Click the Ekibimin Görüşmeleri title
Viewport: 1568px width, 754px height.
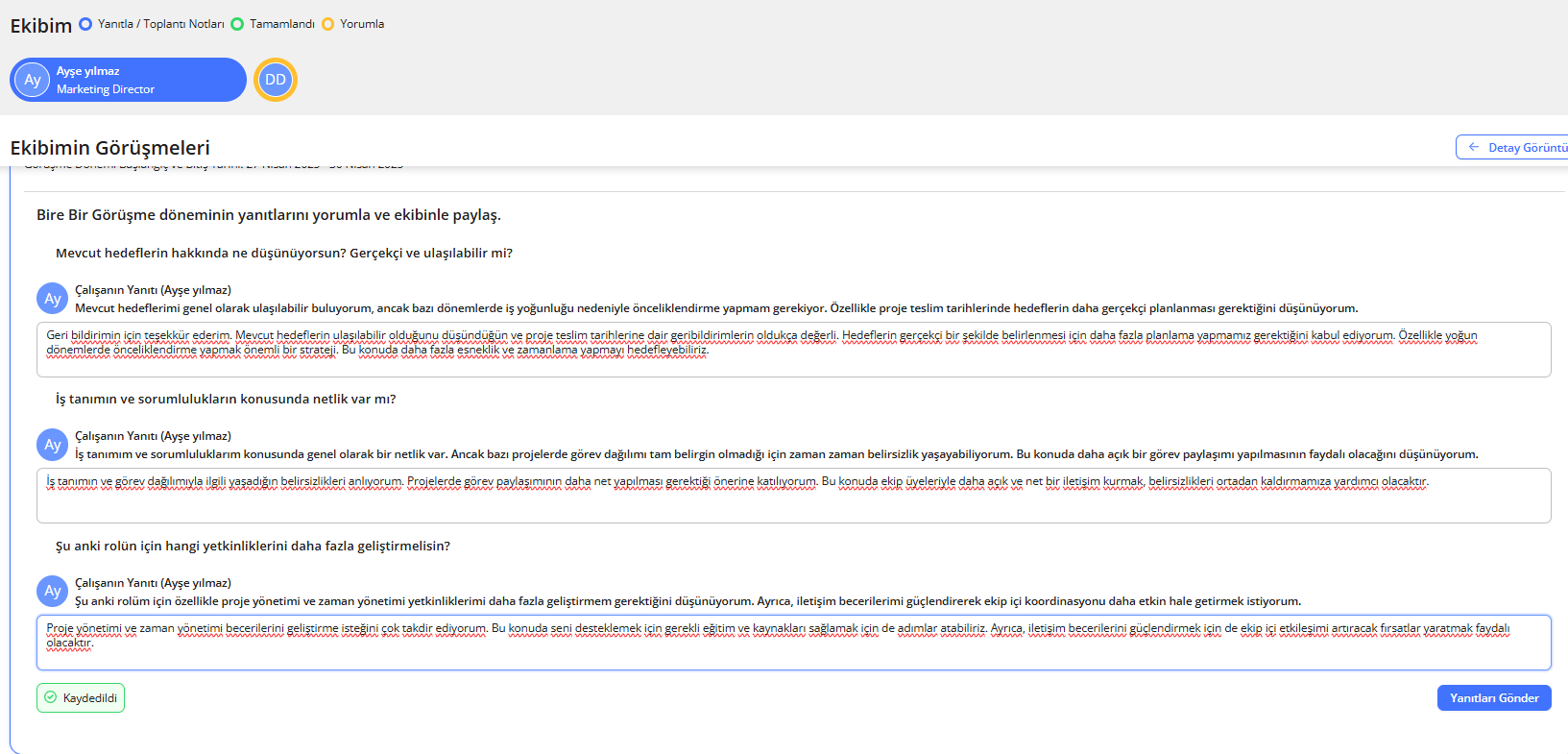pos(110,148)
